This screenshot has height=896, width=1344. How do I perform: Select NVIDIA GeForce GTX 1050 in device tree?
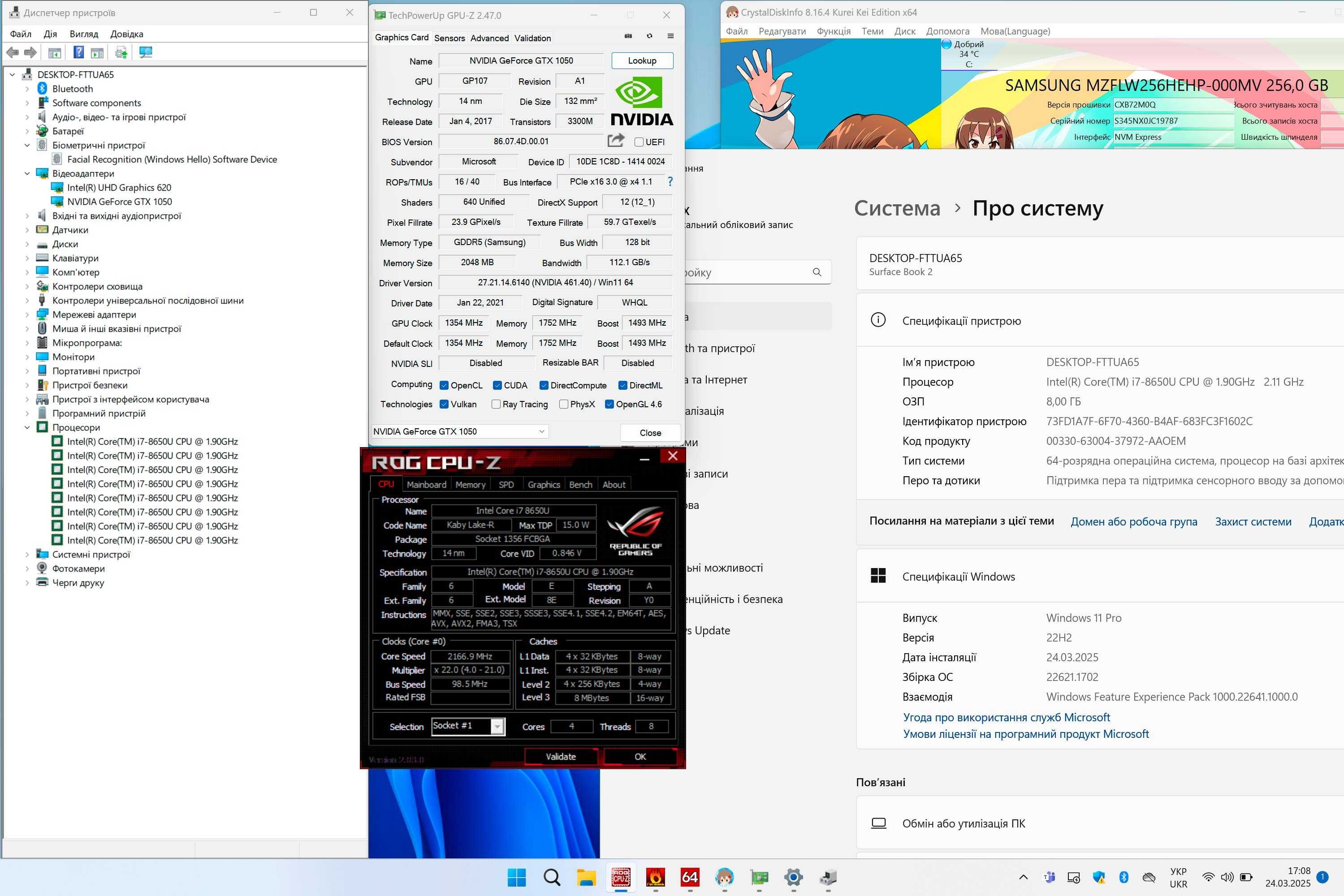click(120, 202)
